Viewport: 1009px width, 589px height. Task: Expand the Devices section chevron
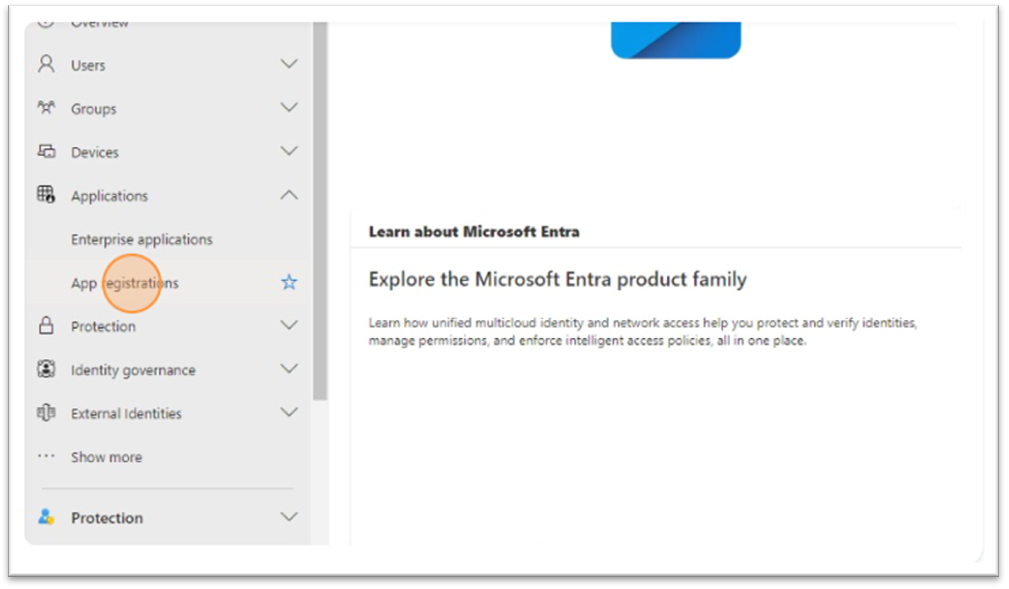pos(289,151)
